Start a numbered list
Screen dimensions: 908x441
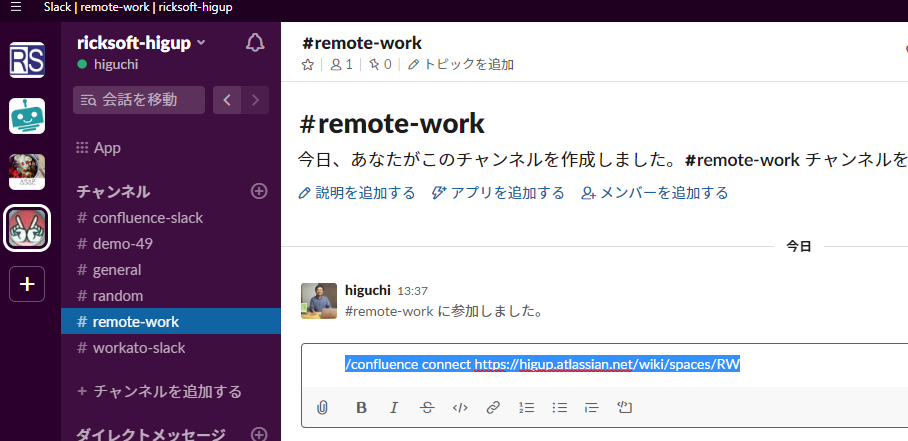tap(526, 407)
